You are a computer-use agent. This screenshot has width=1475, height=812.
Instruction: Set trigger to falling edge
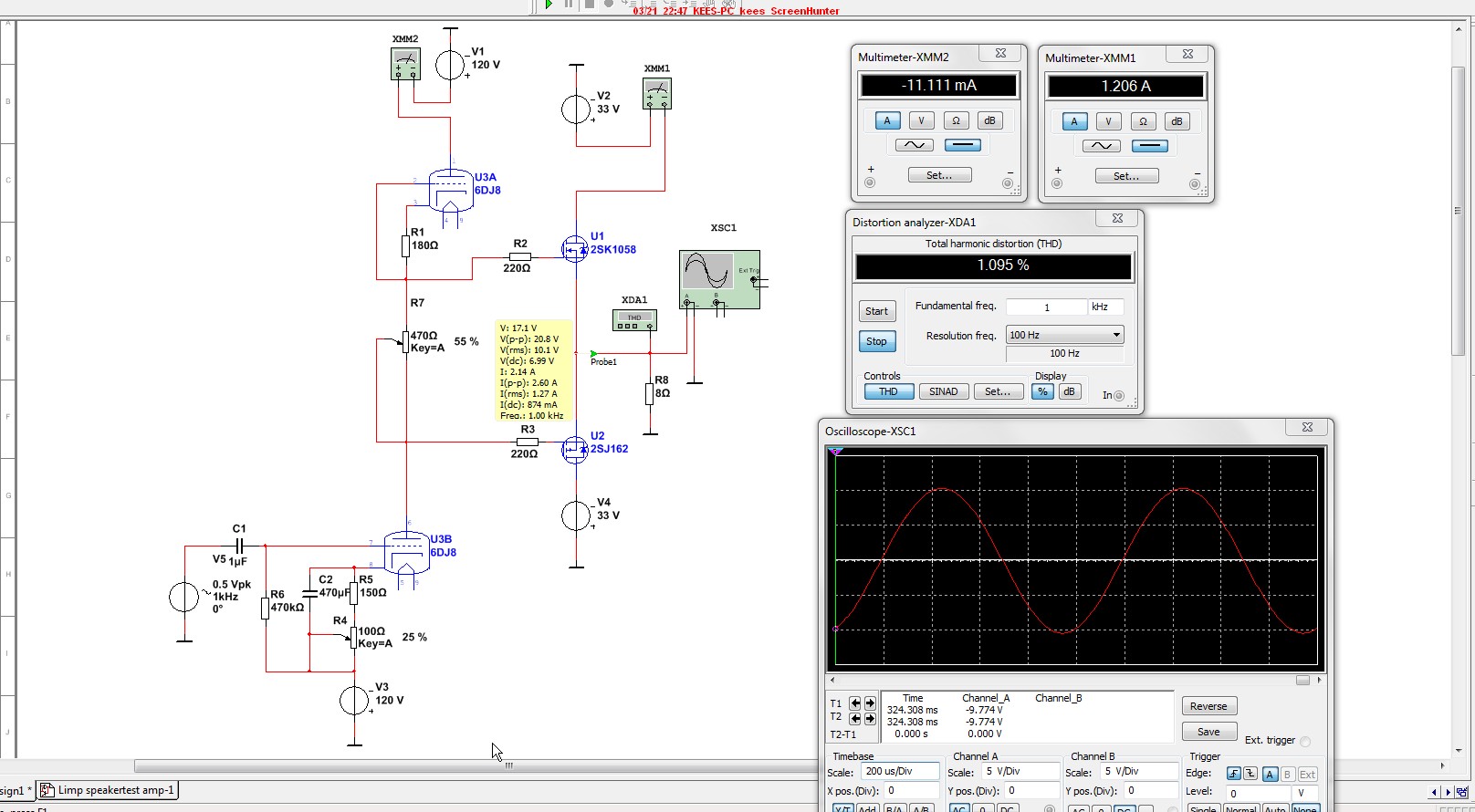point(1250,774)
